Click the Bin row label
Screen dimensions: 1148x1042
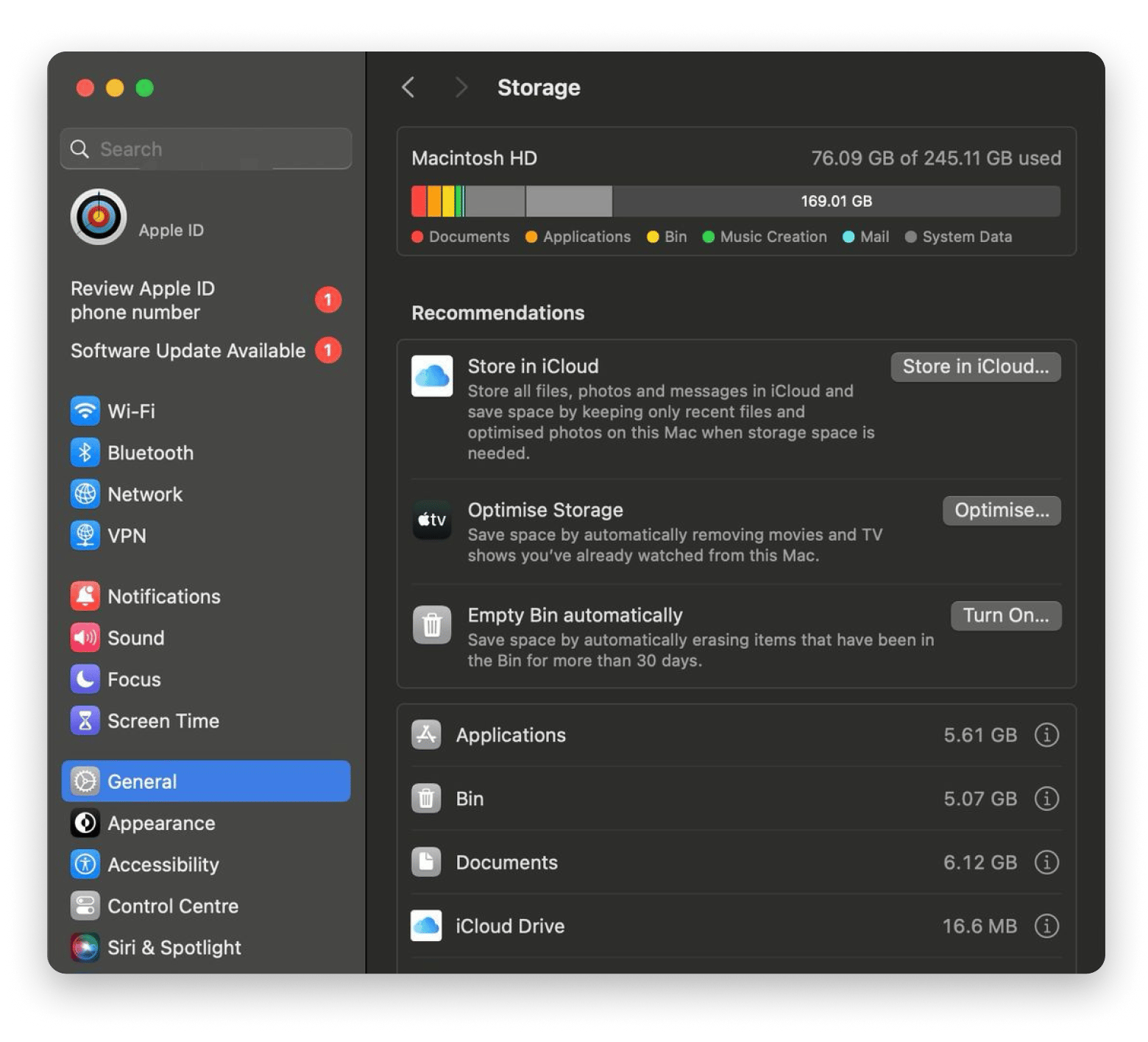pyautogui.click(x=470, y=798)
